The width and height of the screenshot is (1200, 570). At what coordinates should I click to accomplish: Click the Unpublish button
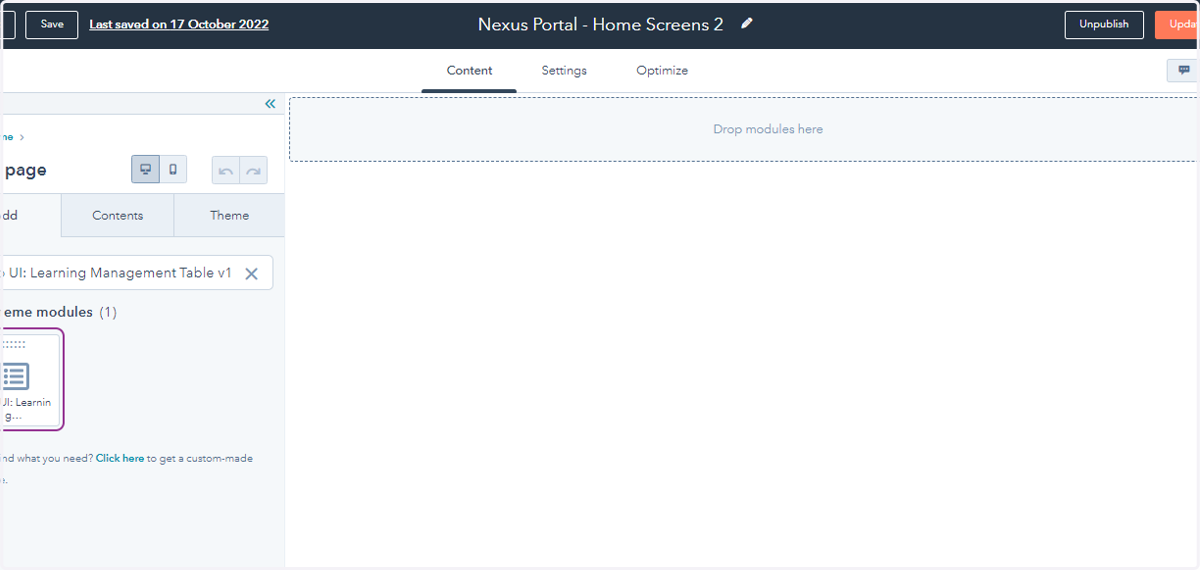click(1104, 24)
